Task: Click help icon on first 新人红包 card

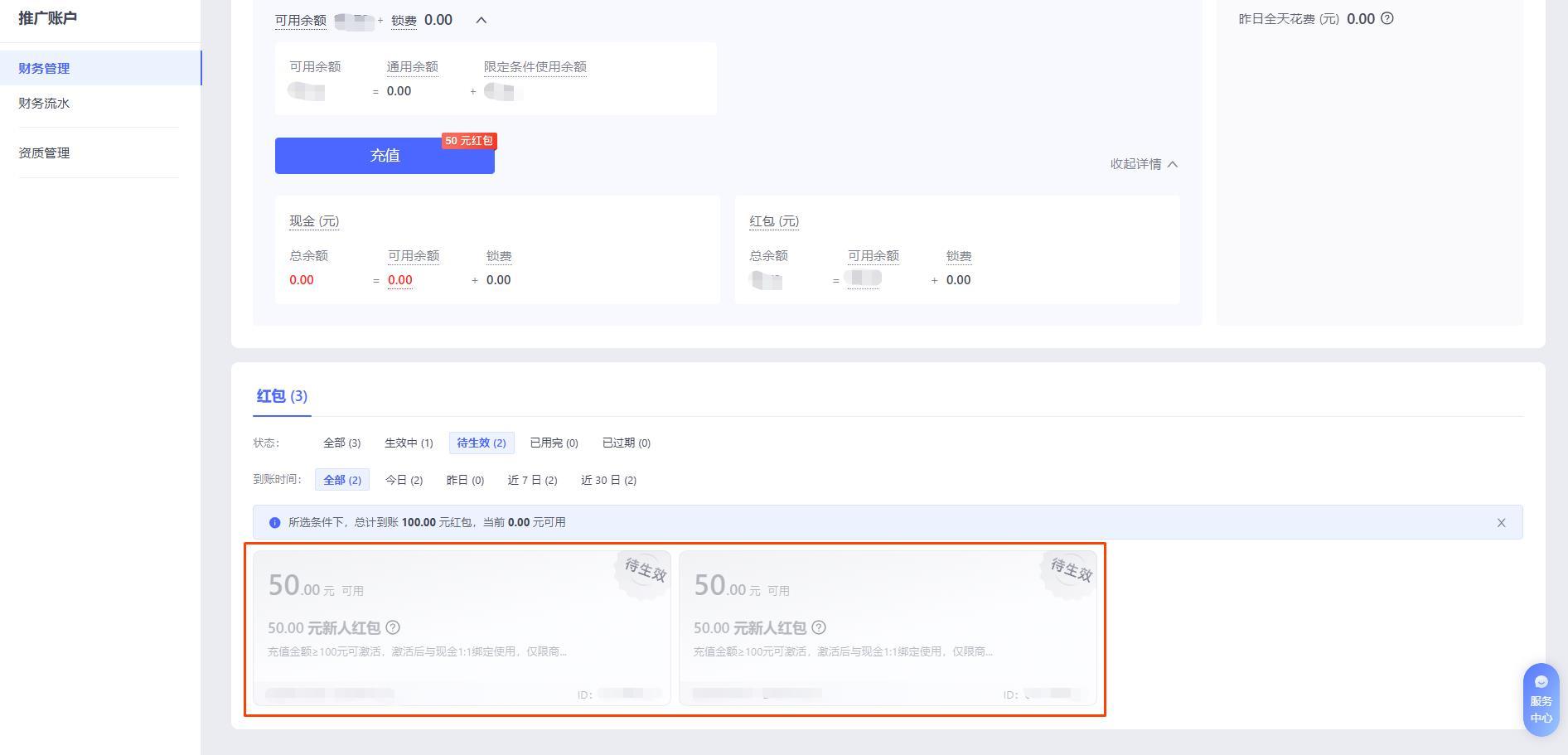Action: click(x=393, y=627)
